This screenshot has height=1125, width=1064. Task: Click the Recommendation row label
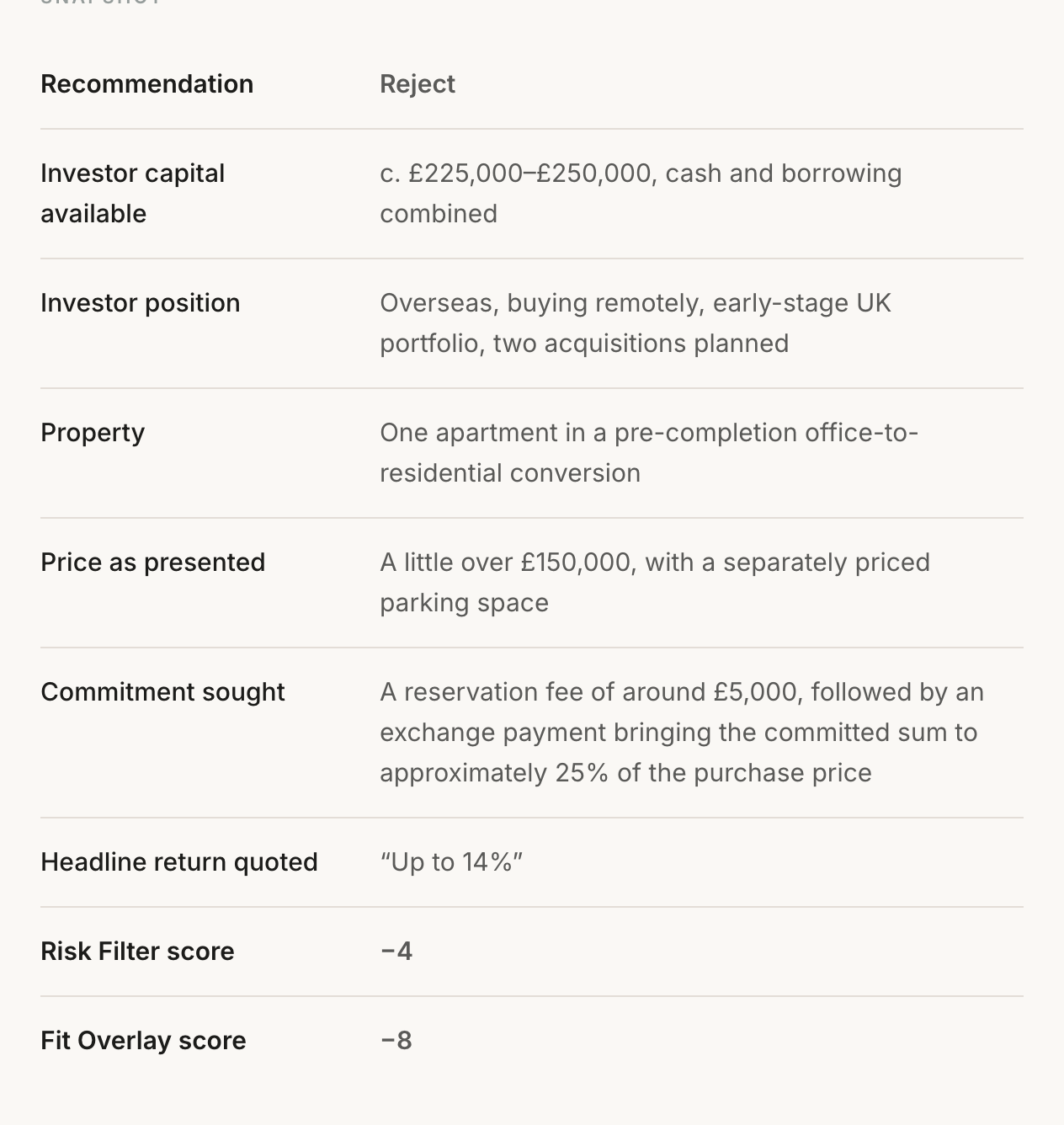point(146,84)
